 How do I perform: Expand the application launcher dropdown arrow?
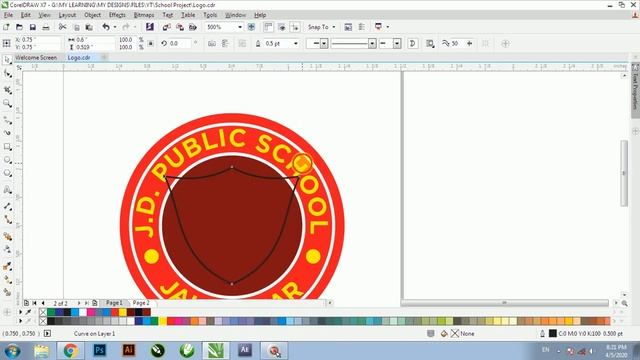[387, 27]
